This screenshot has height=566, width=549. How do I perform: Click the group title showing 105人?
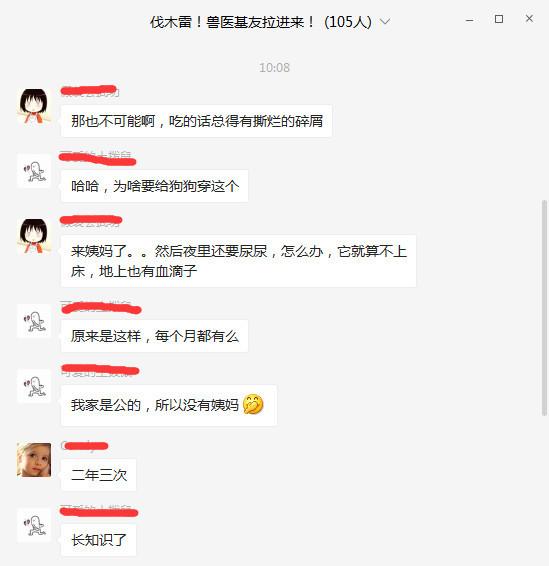coord(260,22)
